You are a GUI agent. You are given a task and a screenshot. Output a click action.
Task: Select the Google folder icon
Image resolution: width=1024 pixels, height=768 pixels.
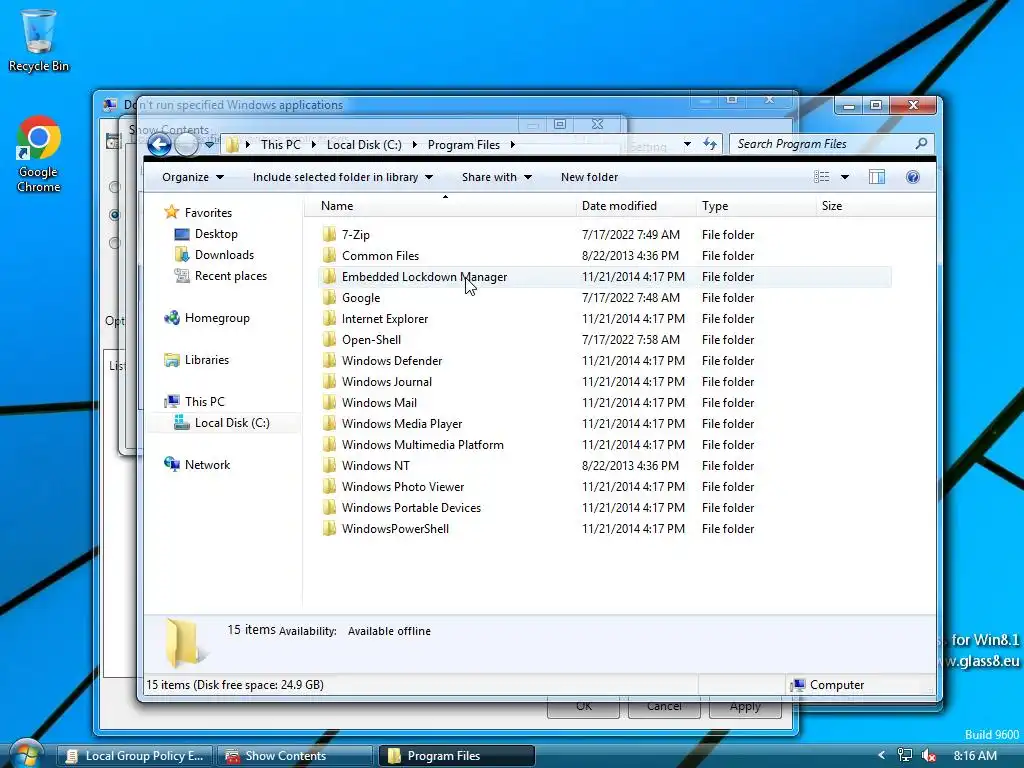[x=330, y=297]
